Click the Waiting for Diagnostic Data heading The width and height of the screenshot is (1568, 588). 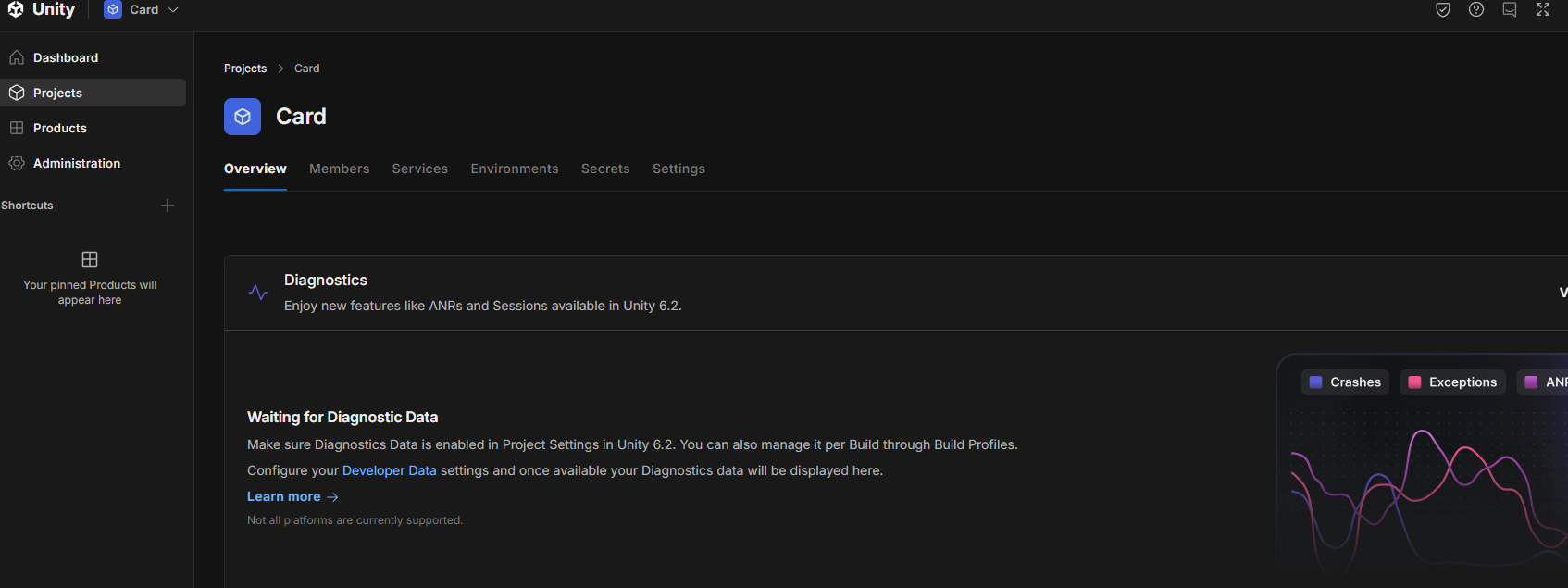342,417
